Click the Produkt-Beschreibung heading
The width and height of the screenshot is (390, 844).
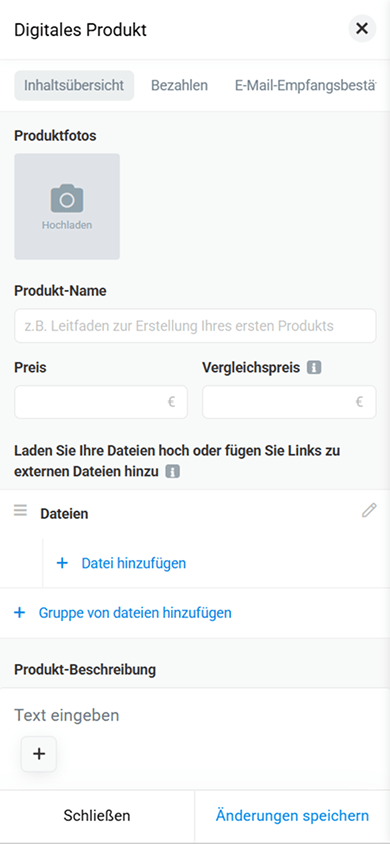point(85,670)
